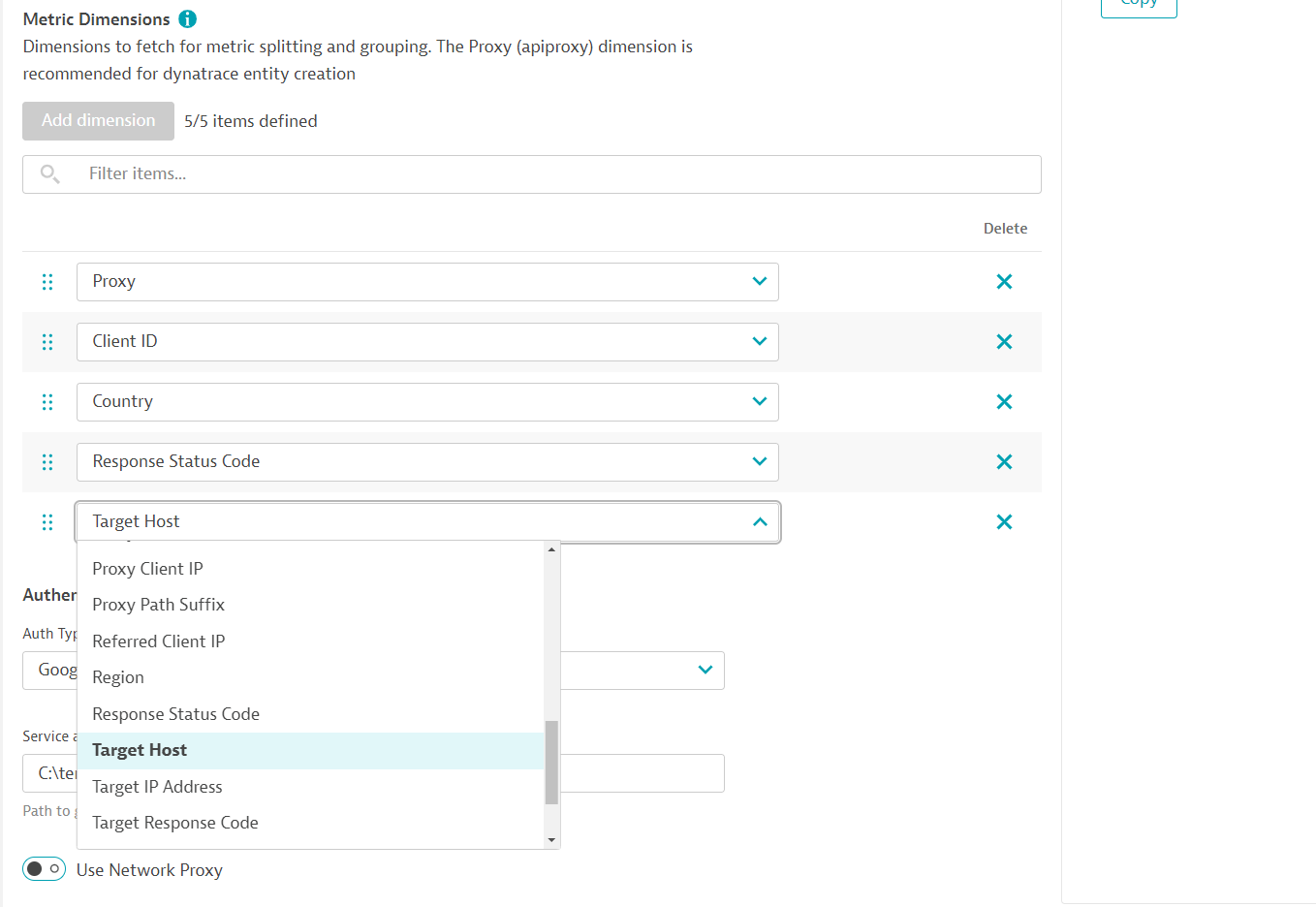Click the Delete column header

1005,229
